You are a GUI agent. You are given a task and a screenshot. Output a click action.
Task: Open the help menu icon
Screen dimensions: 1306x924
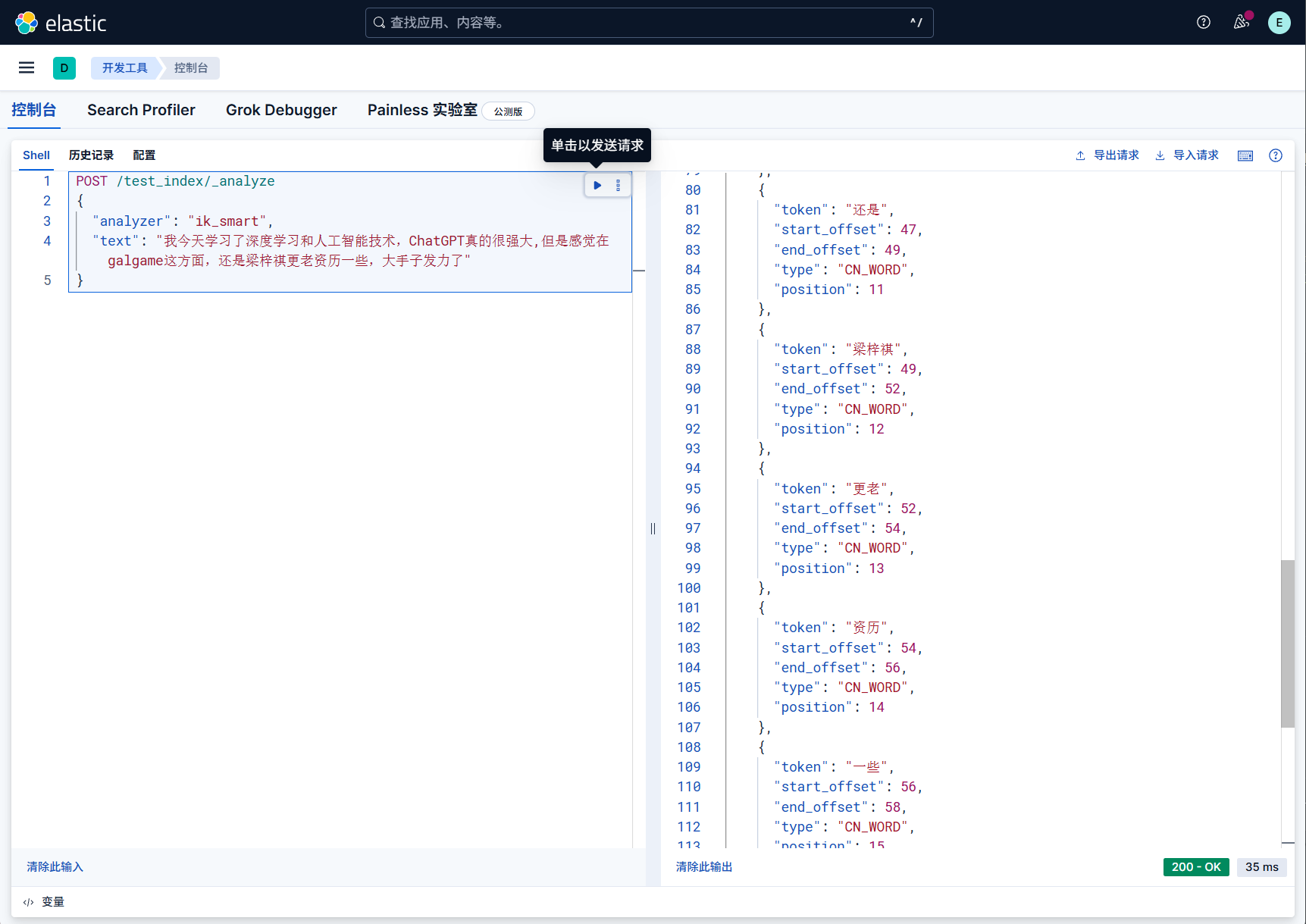tap(1203, 23)
